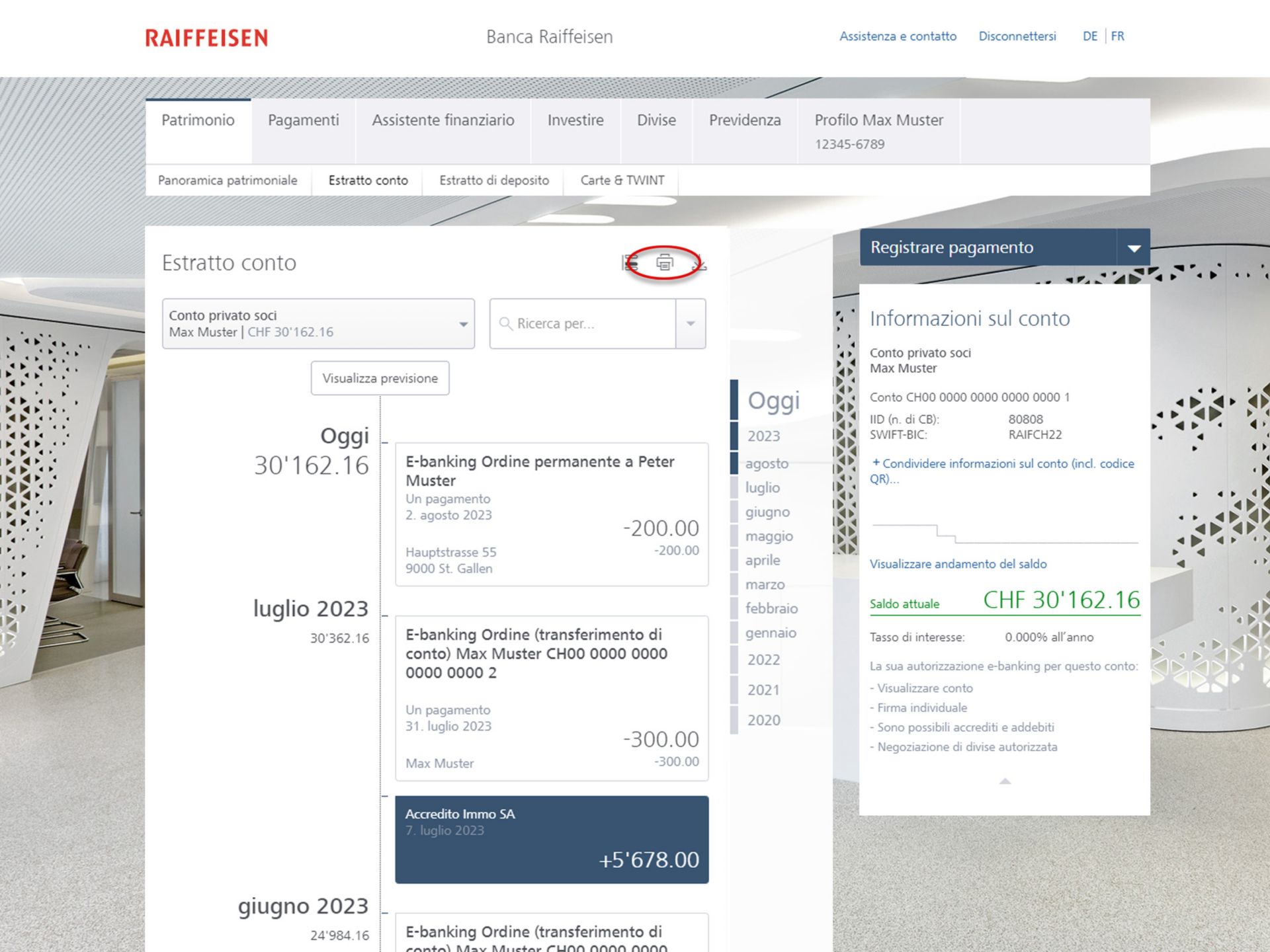Click the print statement icon
The width and height of the screenshot is (1270, 952).
coord(664,263)
